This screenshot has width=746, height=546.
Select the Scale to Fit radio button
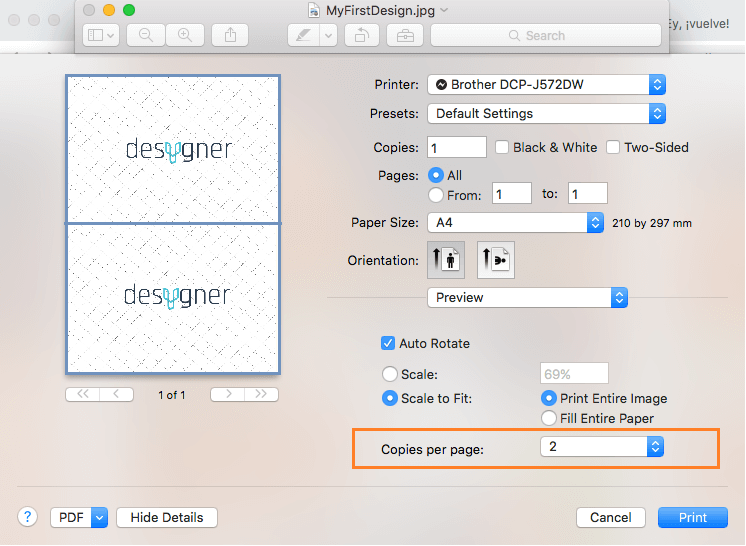point(390,398)
